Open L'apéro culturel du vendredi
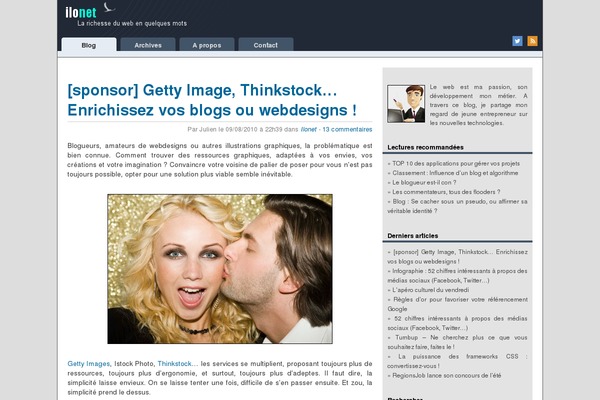The image size is (600, 400). [430, 290]
